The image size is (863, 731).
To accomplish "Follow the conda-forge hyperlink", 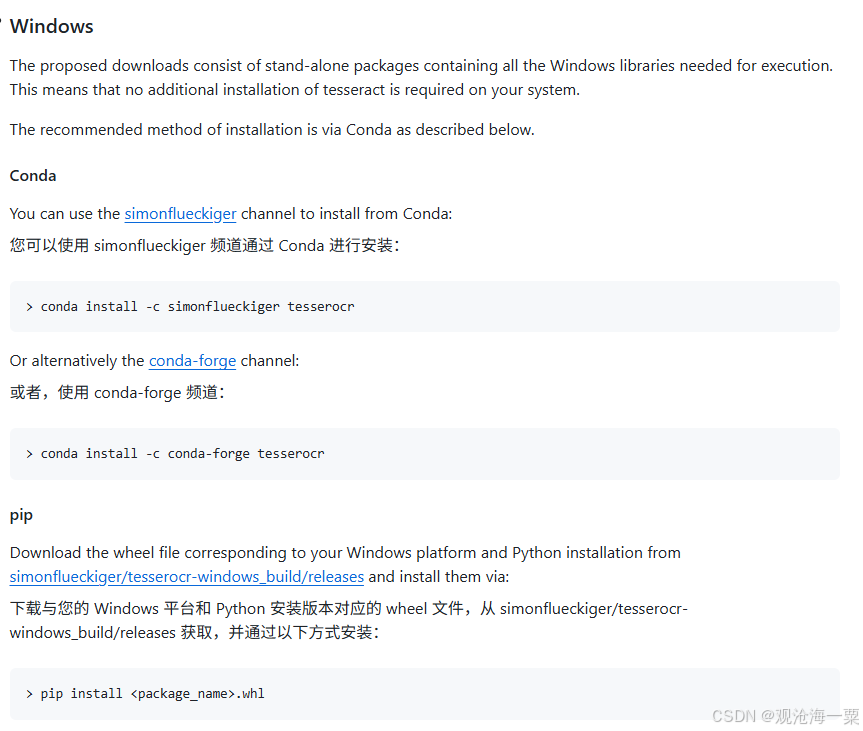I will click(x=192, y=361).
